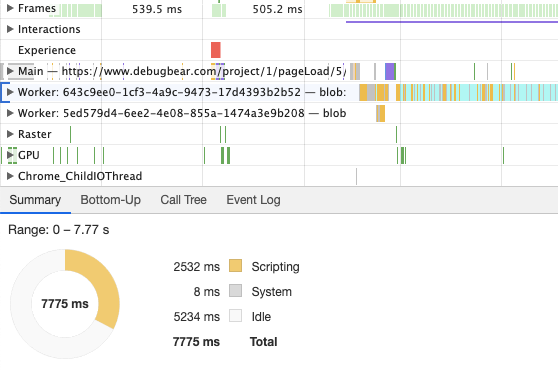Open the Summary tab
The width and height of the screenshot is (558, 373).
tap(35, 200)
